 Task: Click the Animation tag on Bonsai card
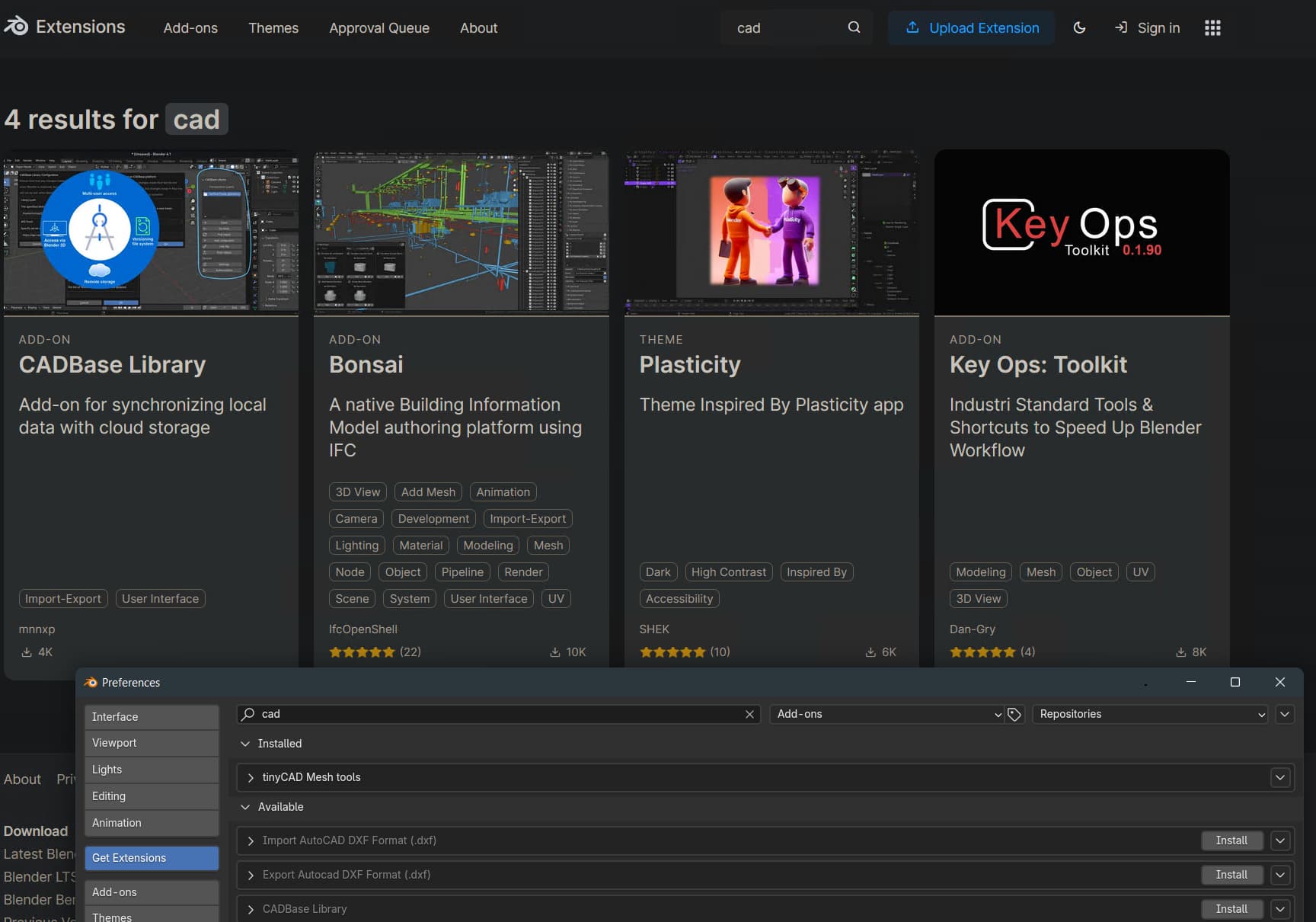tap(503, 492)
